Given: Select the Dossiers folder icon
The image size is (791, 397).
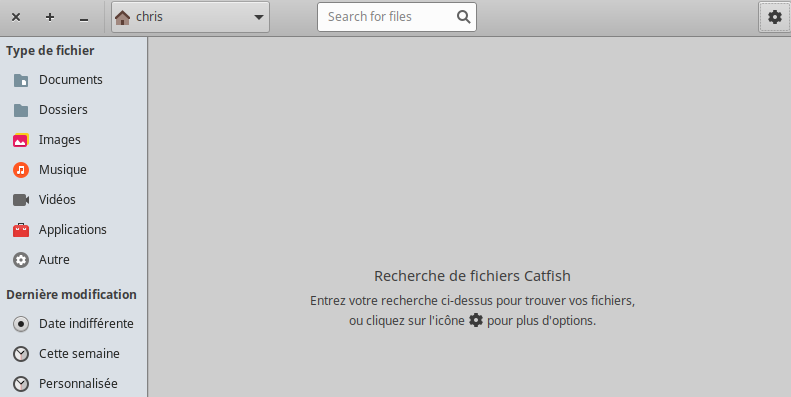Looking at the screenshot, I should point(21,110).
